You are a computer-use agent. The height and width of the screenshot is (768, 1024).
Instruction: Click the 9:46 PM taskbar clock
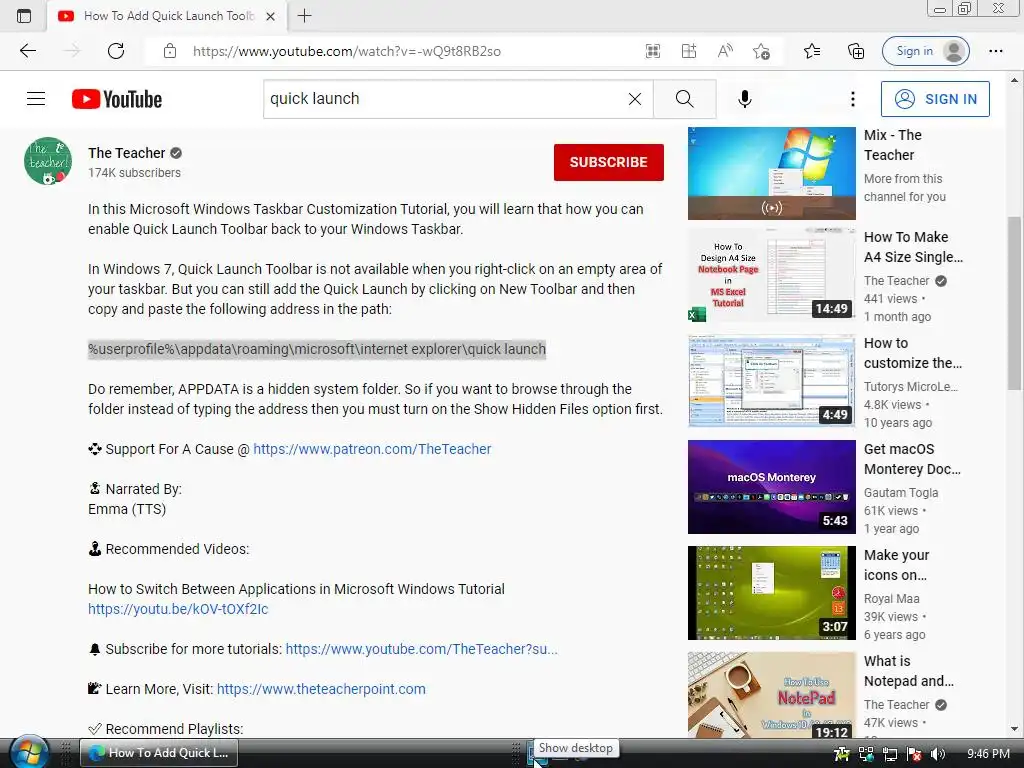click(x=988, y=754)
